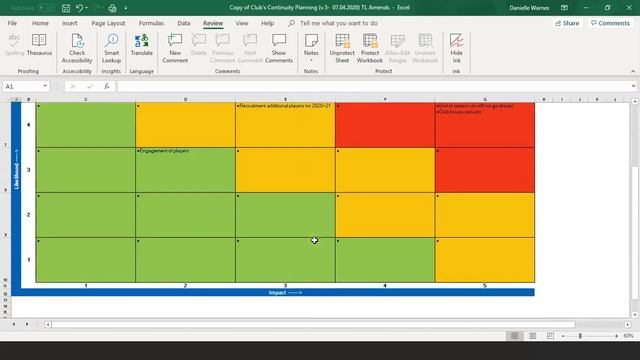The height and width of the screenshot is (360, 640).
Task: Customize Quick Access Toolbar dropdown
Action: click(x=126, y=8)
